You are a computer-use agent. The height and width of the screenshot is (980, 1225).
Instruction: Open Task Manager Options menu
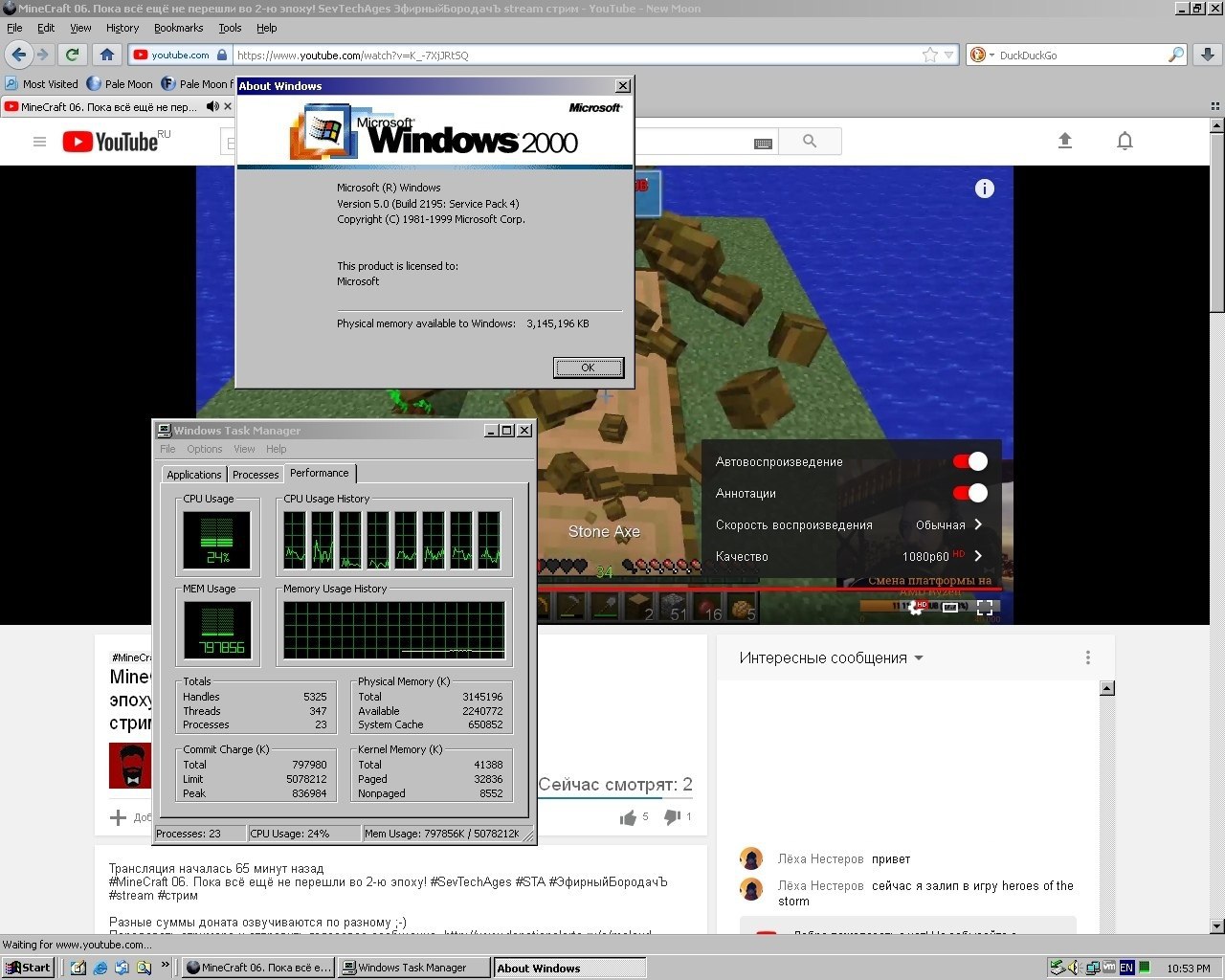tap(205, 449)
